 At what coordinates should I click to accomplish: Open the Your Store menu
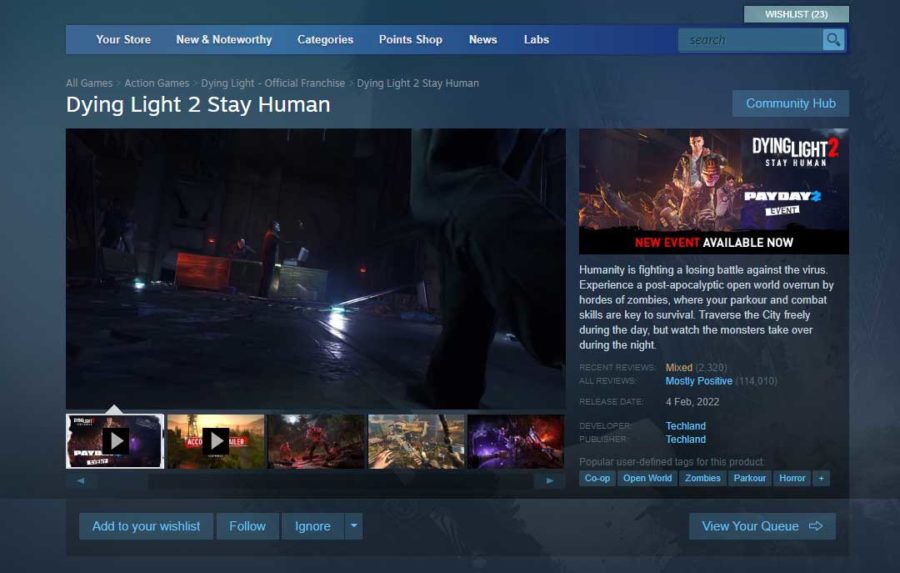(x=123, y=40)
